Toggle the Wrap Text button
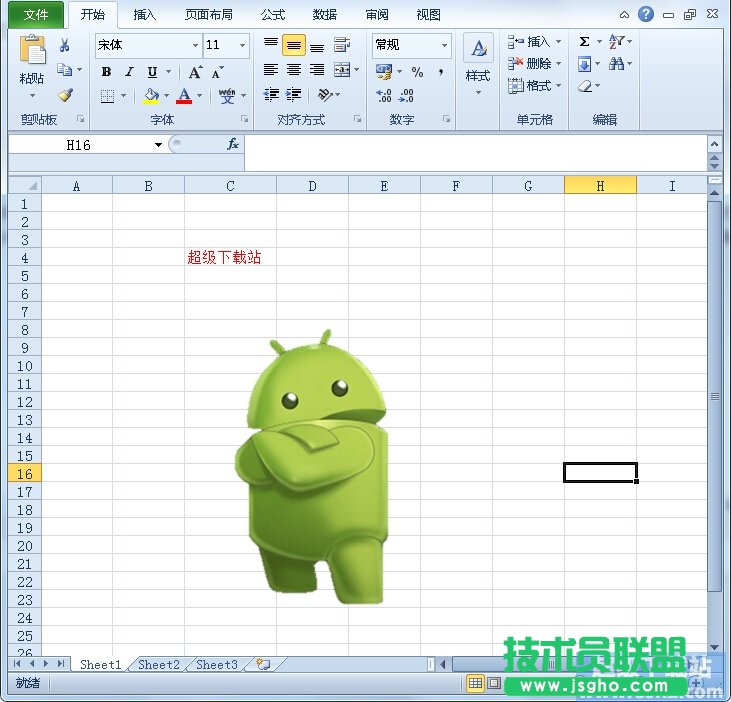The width and height of the screenshot is (731, 702). pyautogui.click(x=342, y=45)
